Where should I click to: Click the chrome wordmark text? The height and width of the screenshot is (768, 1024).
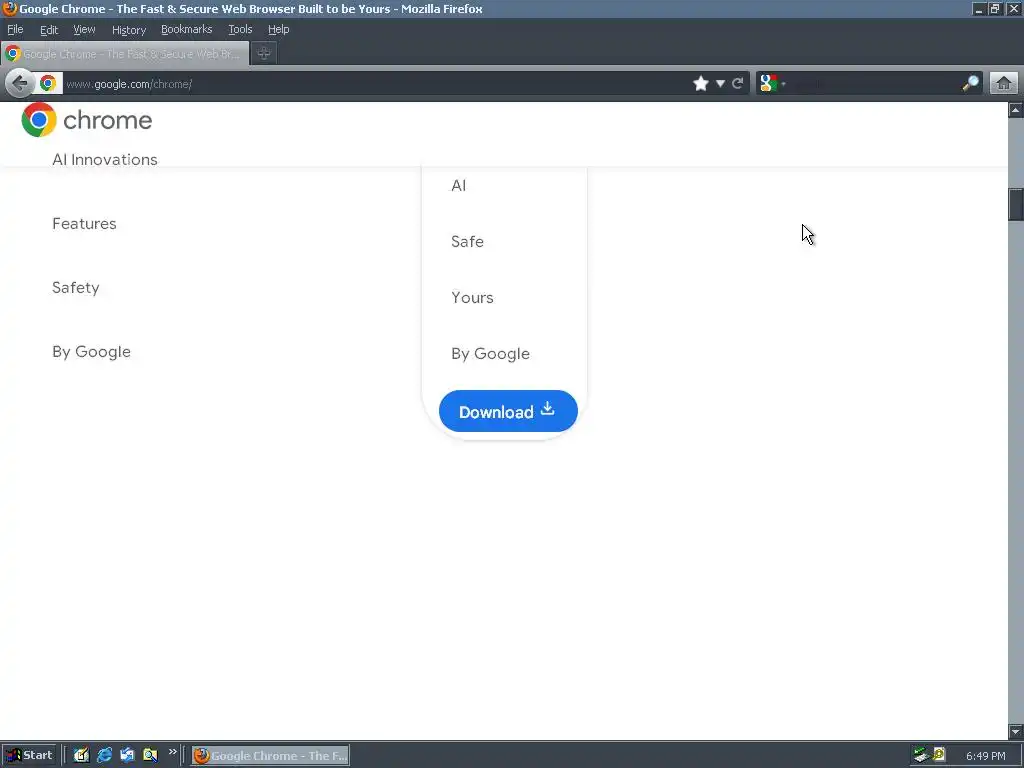tap(108, 120)
